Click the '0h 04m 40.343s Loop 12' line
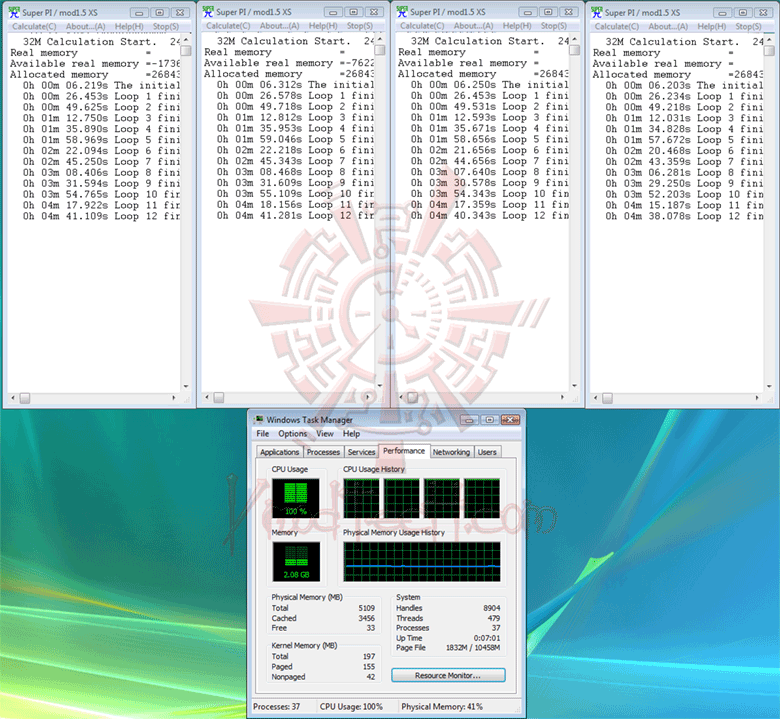The height and width of the screenshot is (719, 780). tap(489, 216)
